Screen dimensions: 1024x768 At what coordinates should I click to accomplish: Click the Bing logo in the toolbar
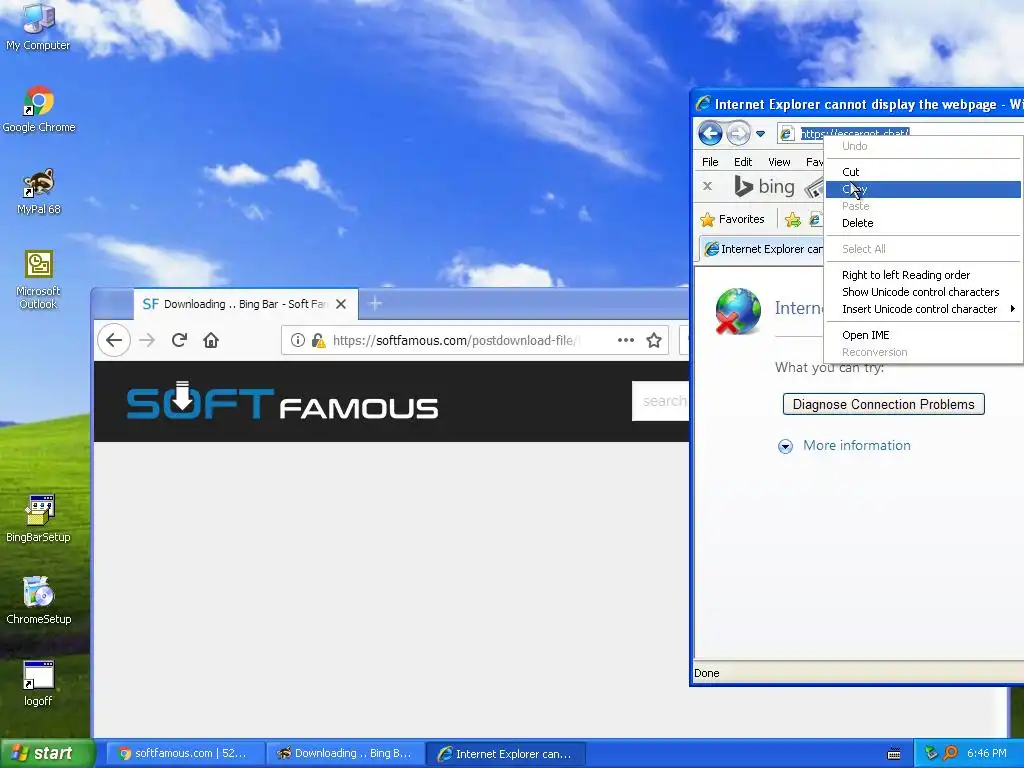pyautogui.click(x=765, y=187)
